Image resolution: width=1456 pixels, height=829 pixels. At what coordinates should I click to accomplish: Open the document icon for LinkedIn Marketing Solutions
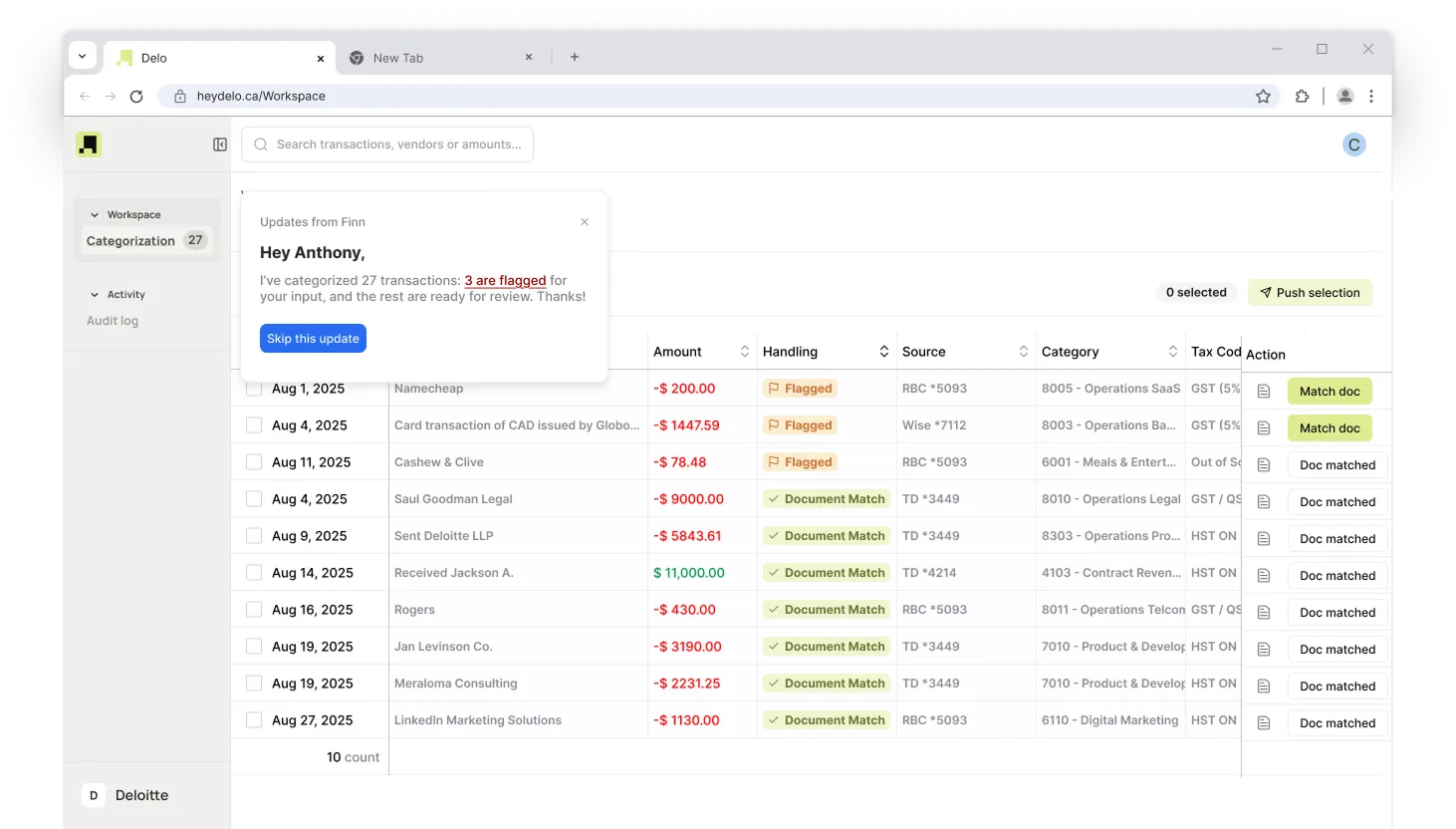coord(1264,722)
